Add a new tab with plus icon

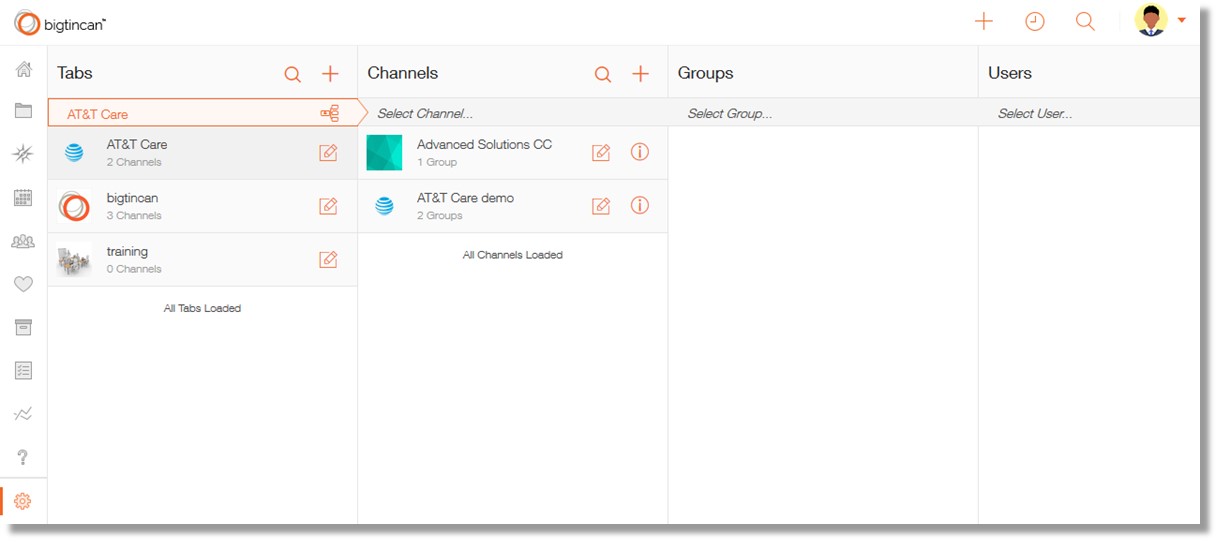coord(330,74)
